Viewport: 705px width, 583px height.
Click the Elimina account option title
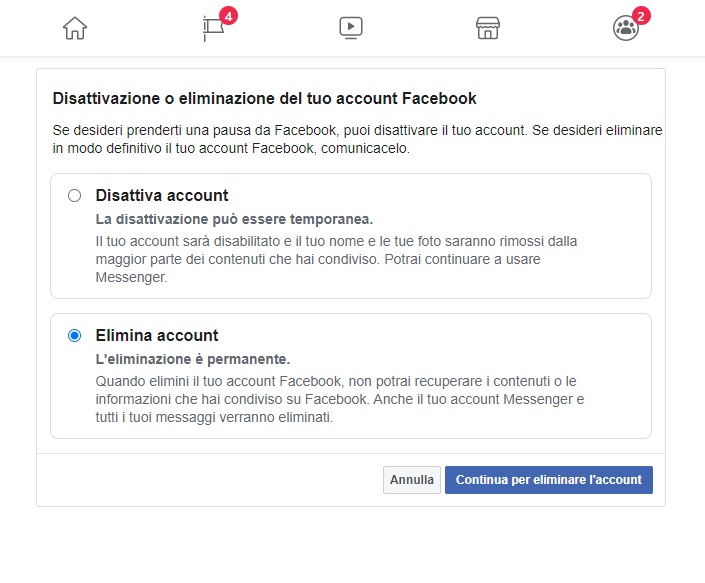(157, 335)
